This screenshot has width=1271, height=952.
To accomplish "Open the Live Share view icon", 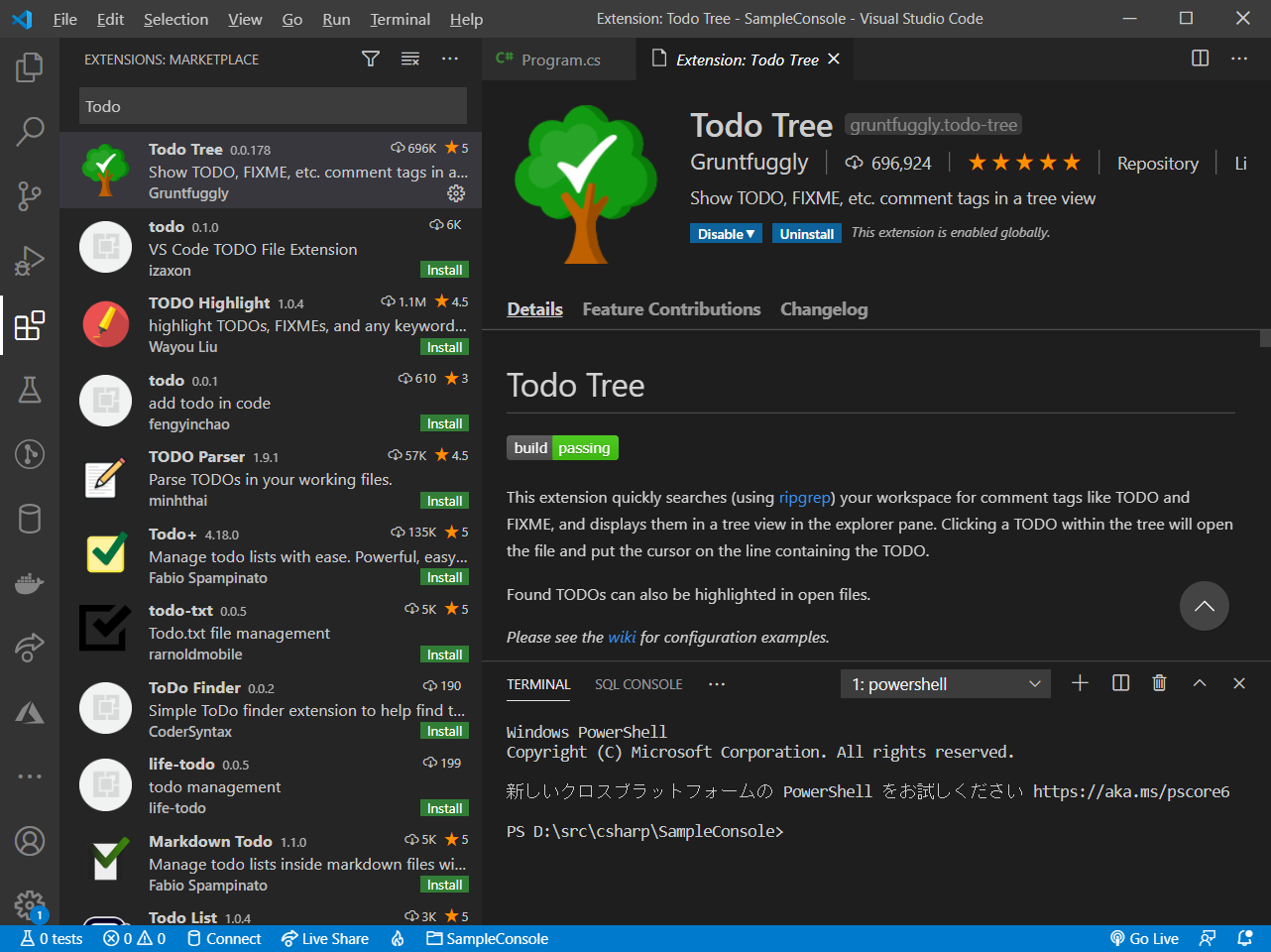I will (x=30, y=648).
